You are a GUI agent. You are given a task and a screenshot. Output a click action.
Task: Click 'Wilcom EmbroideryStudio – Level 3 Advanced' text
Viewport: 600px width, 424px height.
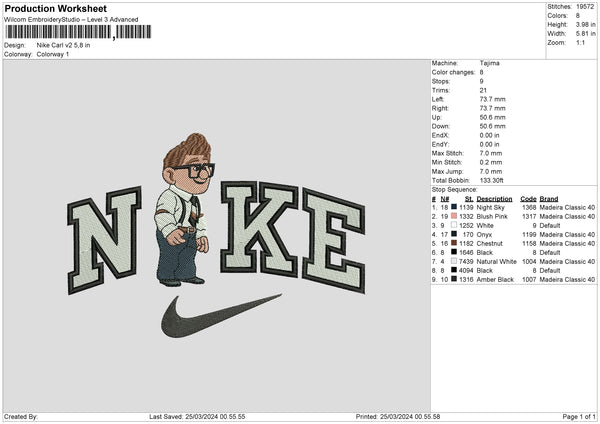71,20
